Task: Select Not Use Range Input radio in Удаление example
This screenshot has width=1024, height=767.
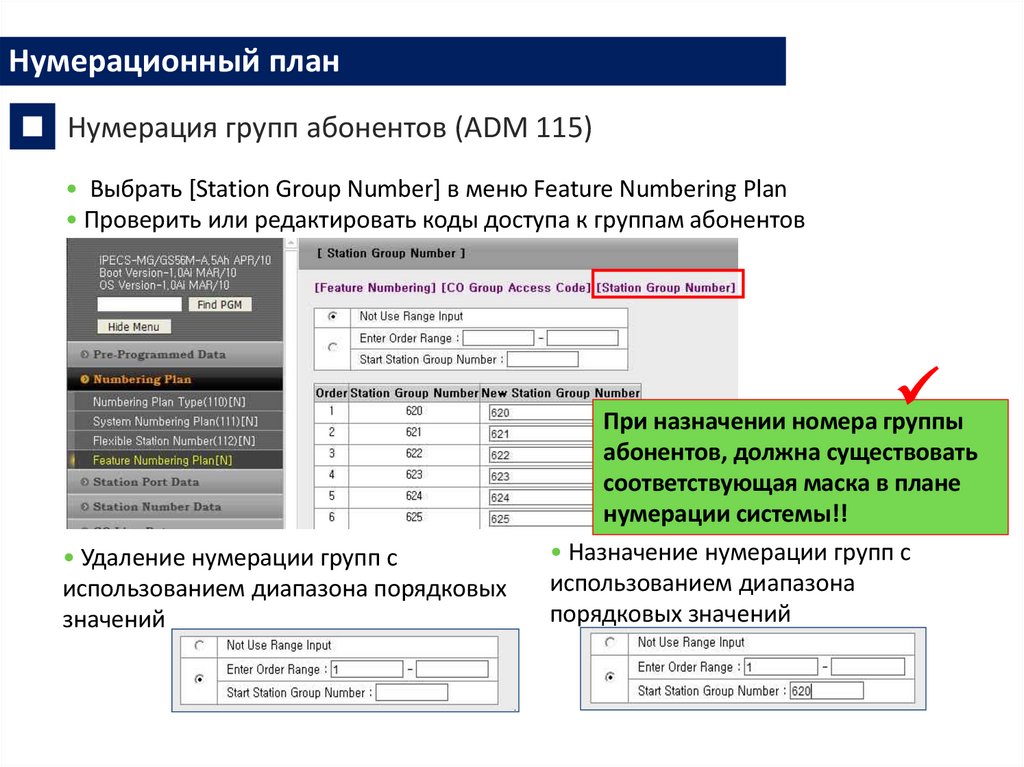Action: (x=199, y=645)
